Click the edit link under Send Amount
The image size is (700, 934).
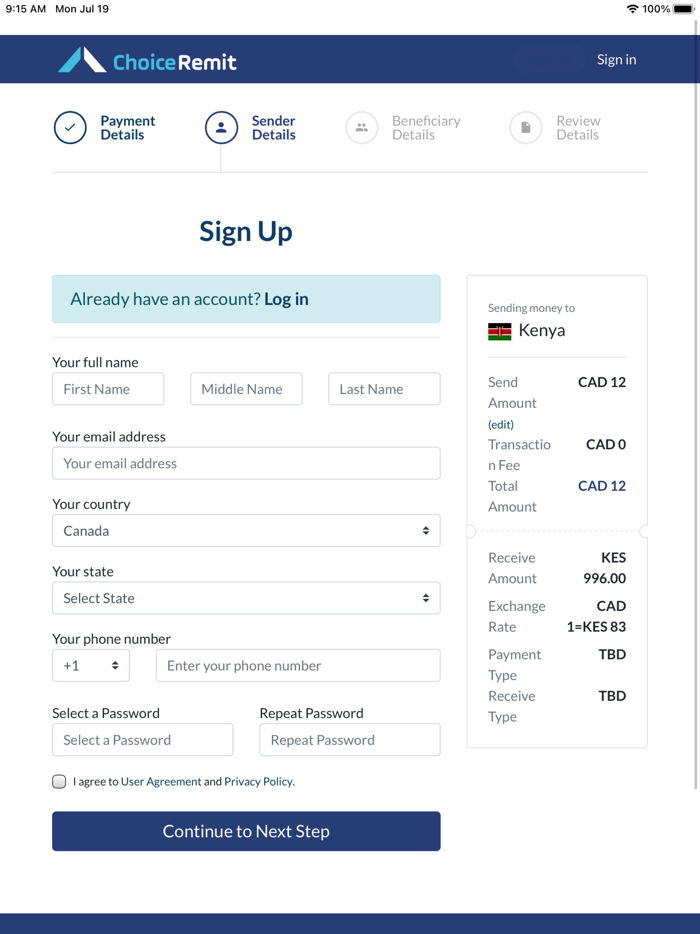[x=500, y=424]
